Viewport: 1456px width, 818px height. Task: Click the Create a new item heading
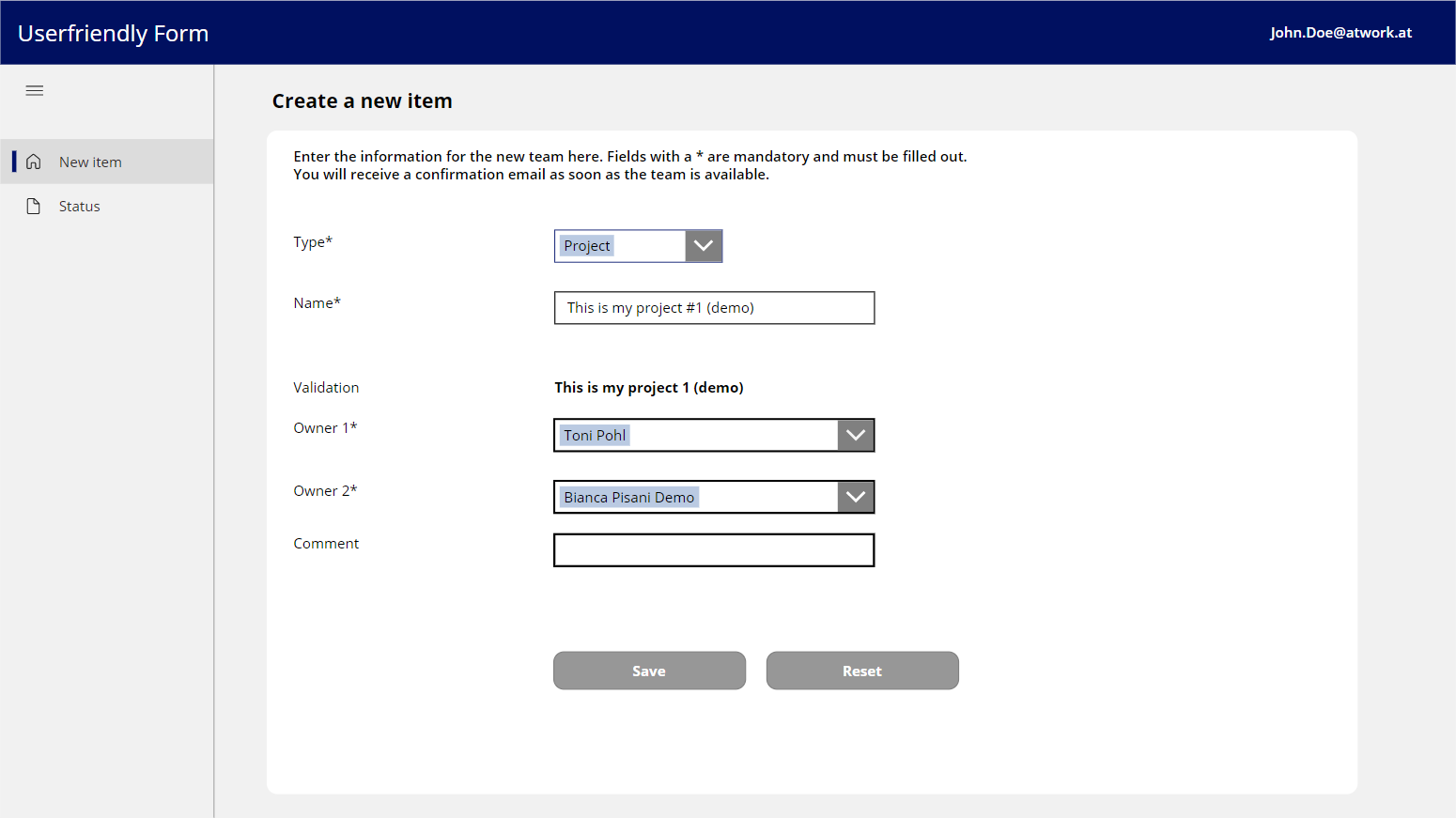363,100
